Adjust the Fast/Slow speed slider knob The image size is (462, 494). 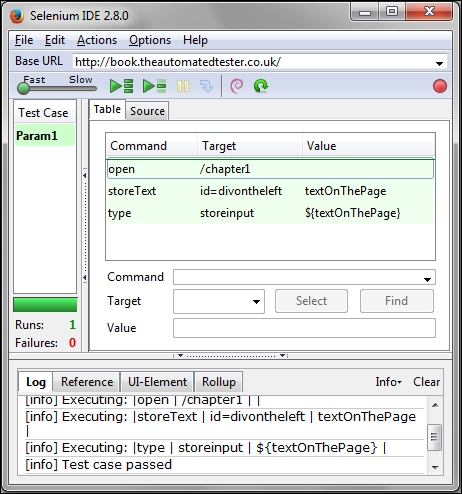point(23,88)
